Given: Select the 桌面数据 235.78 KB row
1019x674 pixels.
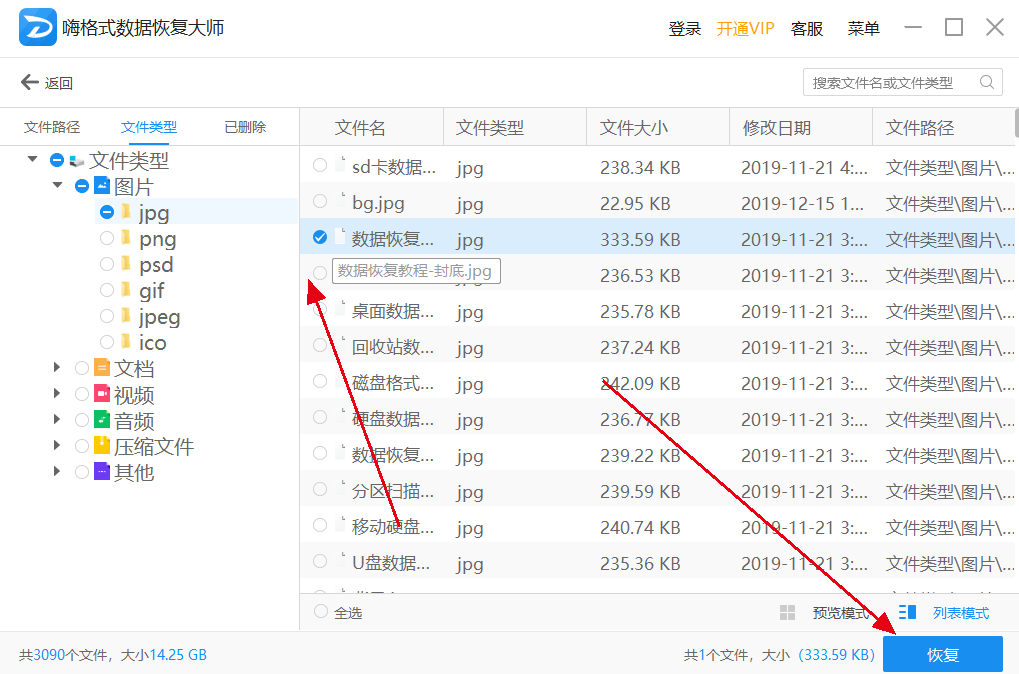Looking at the screenshot, I should 658,311.
